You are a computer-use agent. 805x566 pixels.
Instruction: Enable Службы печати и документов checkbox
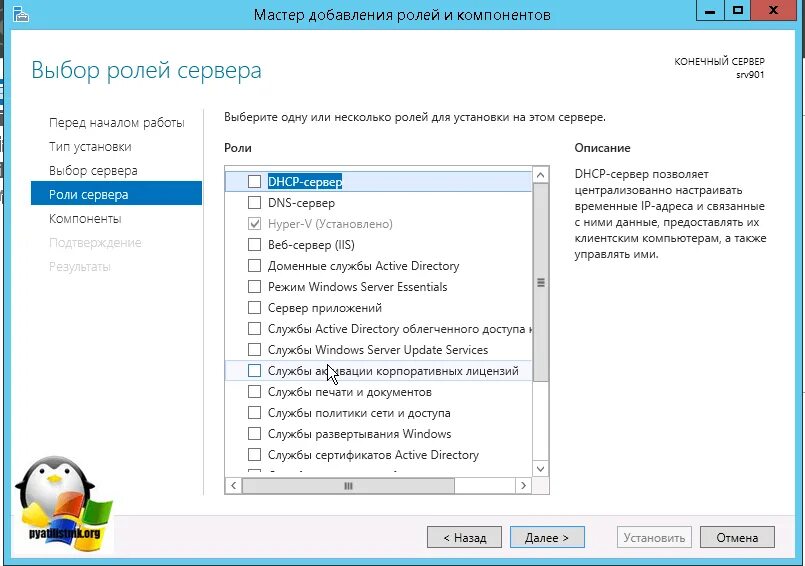point(254,392)
